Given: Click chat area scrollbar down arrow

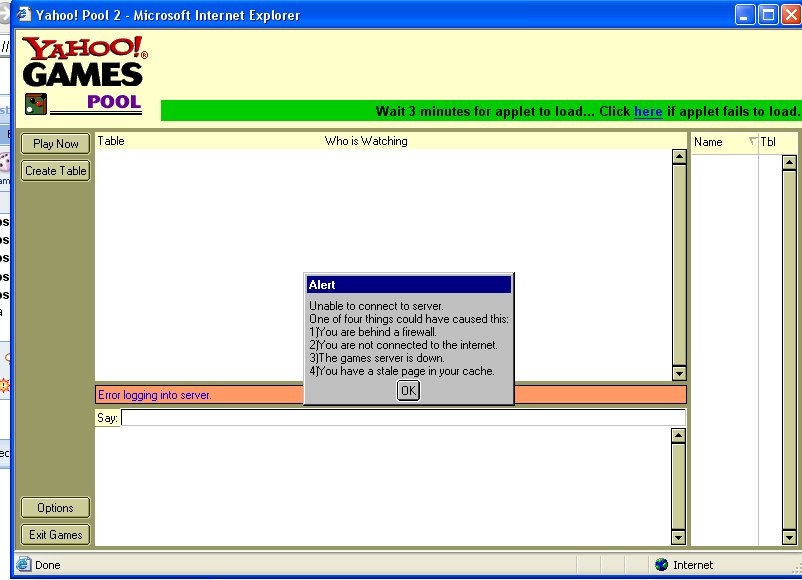Looking at the screenshot, I should click(x=678, y=538).
